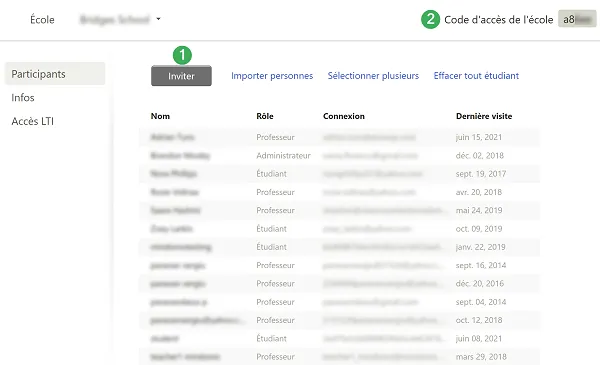This screenshot has width=600, height=365.
Task: Click Sélectionner plusieurs link
Action: (373, 76)
